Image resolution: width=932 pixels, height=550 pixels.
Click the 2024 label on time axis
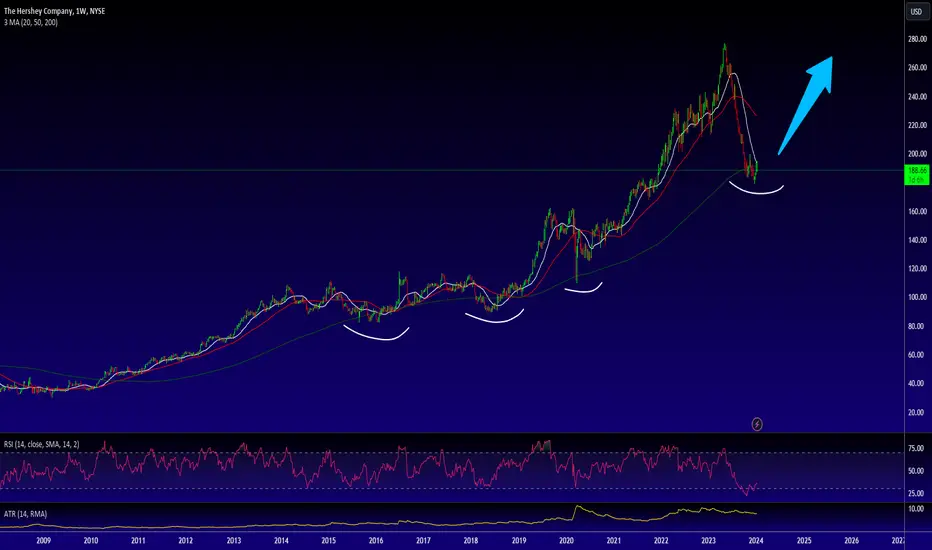click(x=756, y=540)
